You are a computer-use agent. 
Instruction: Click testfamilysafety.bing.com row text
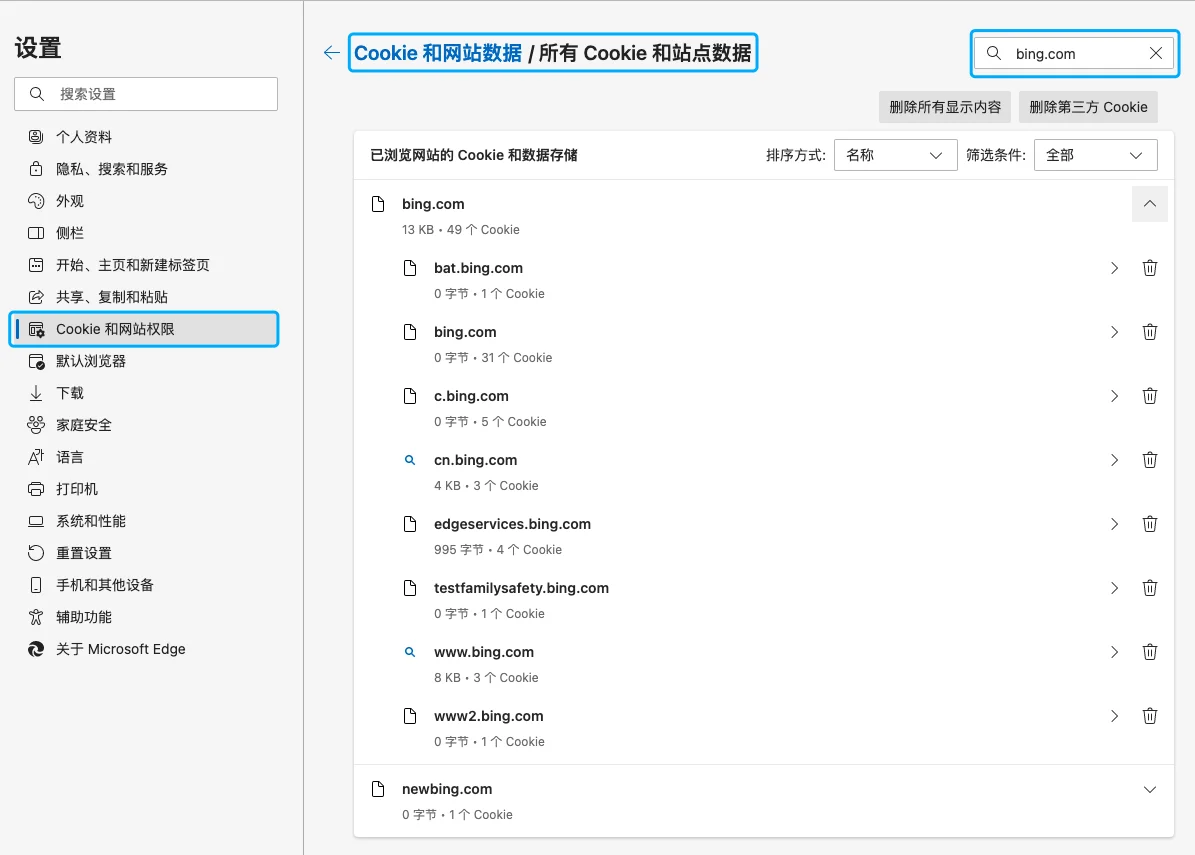pyautogui.click(x=521, y=588)
